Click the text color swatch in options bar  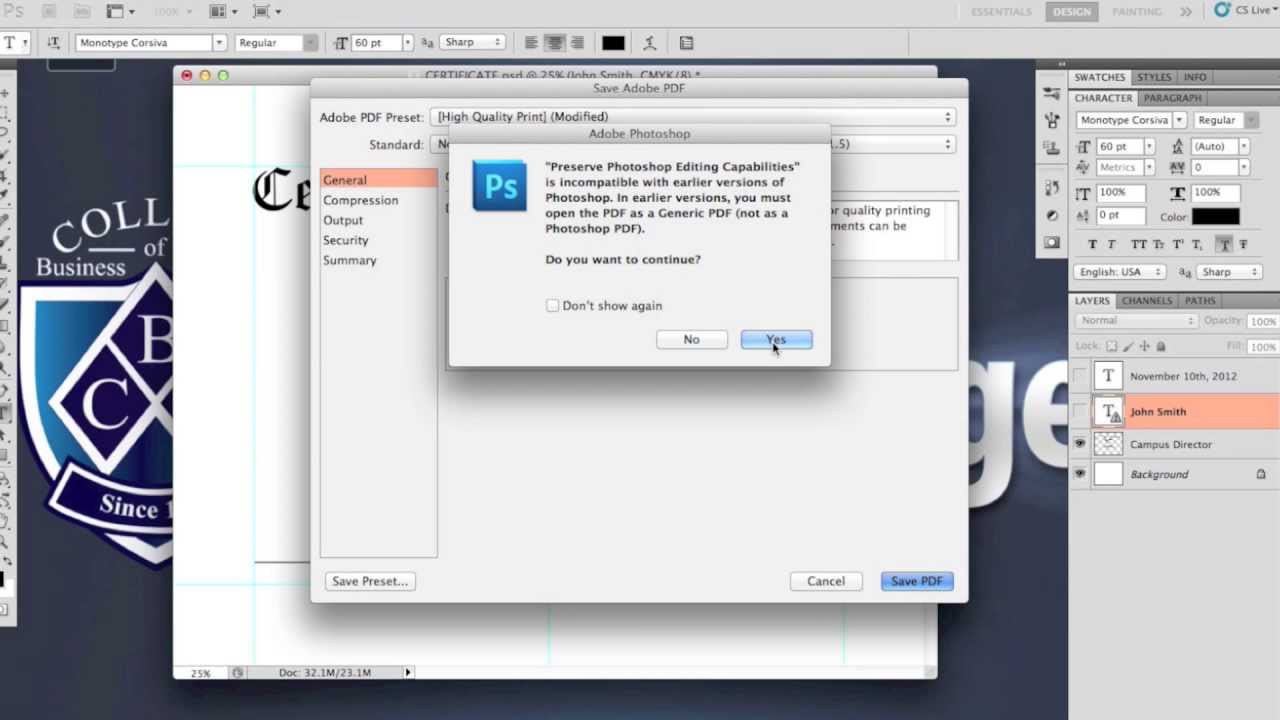click(613, 43)
